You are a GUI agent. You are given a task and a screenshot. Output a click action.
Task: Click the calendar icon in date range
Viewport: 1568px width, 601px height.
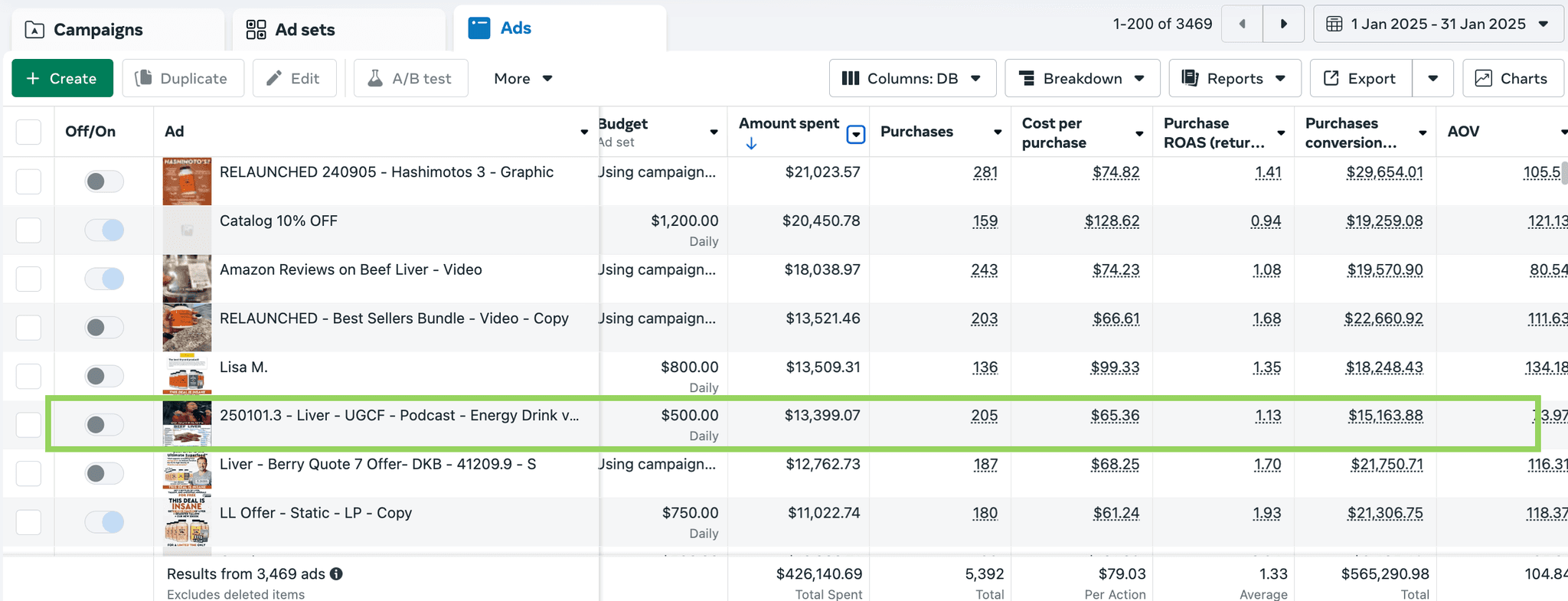[x=1334, y=24]
